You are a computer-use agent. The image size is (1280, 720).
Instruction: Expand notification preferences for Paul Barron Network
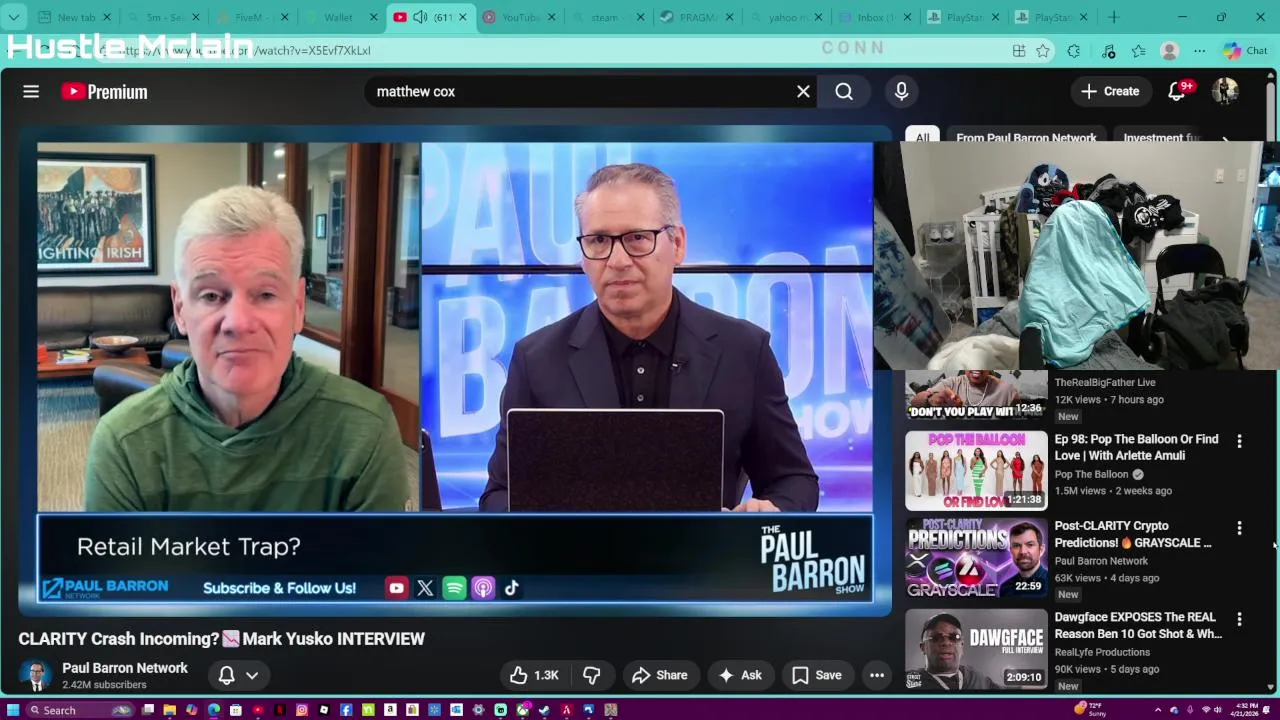pos(252,676)
